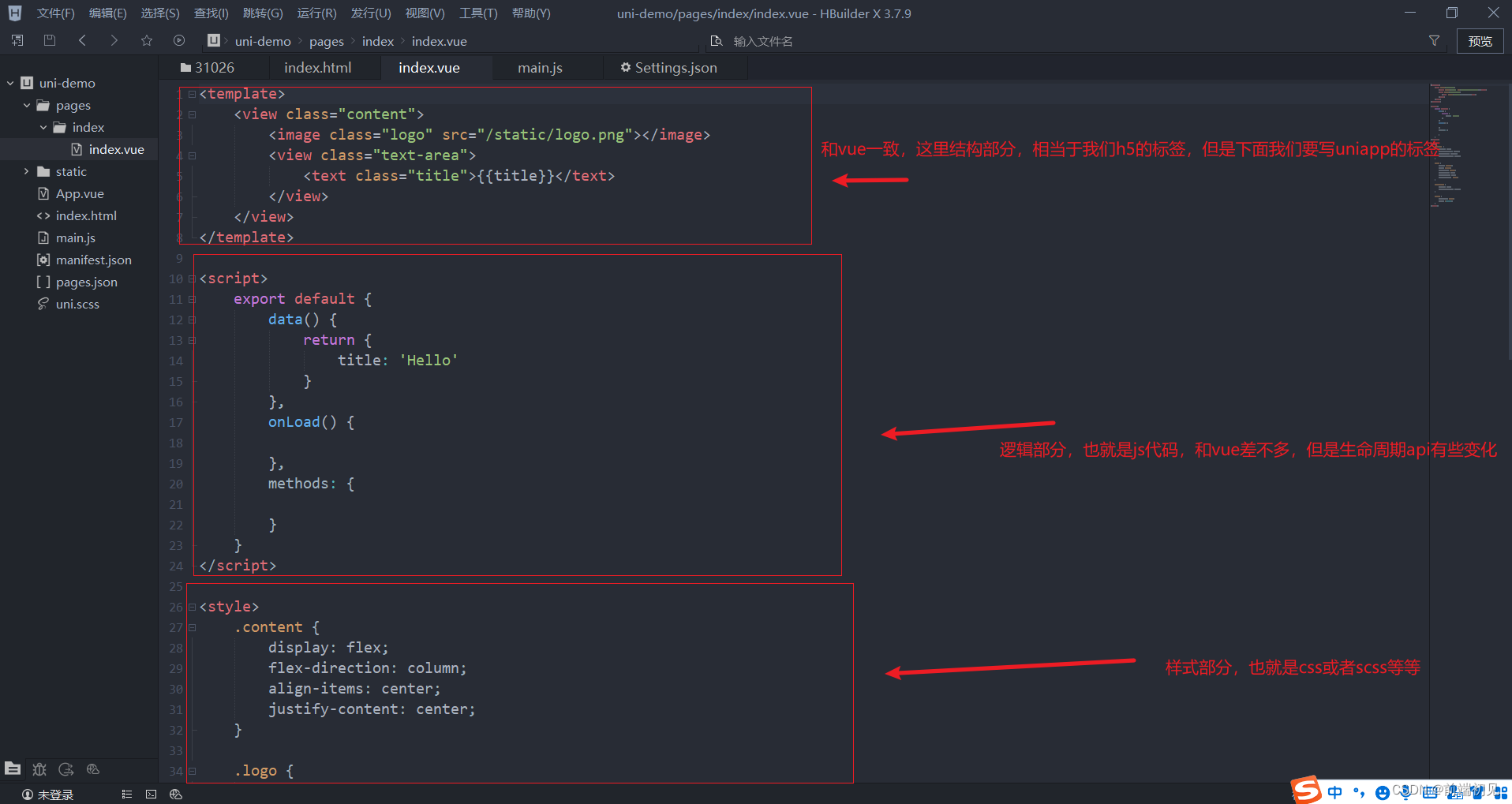Switch to the index.html tab
1512x804 pixels.
[x=318, y=68]
